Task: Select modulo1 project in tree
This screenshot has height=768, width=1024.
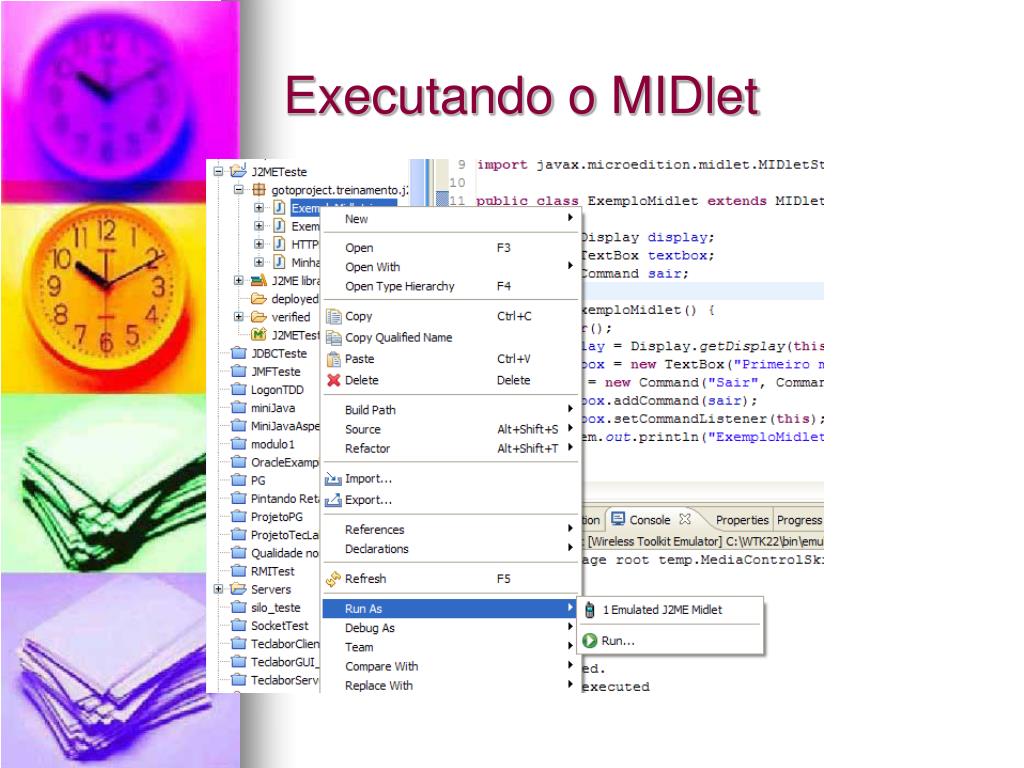Action: click(272, 444)
